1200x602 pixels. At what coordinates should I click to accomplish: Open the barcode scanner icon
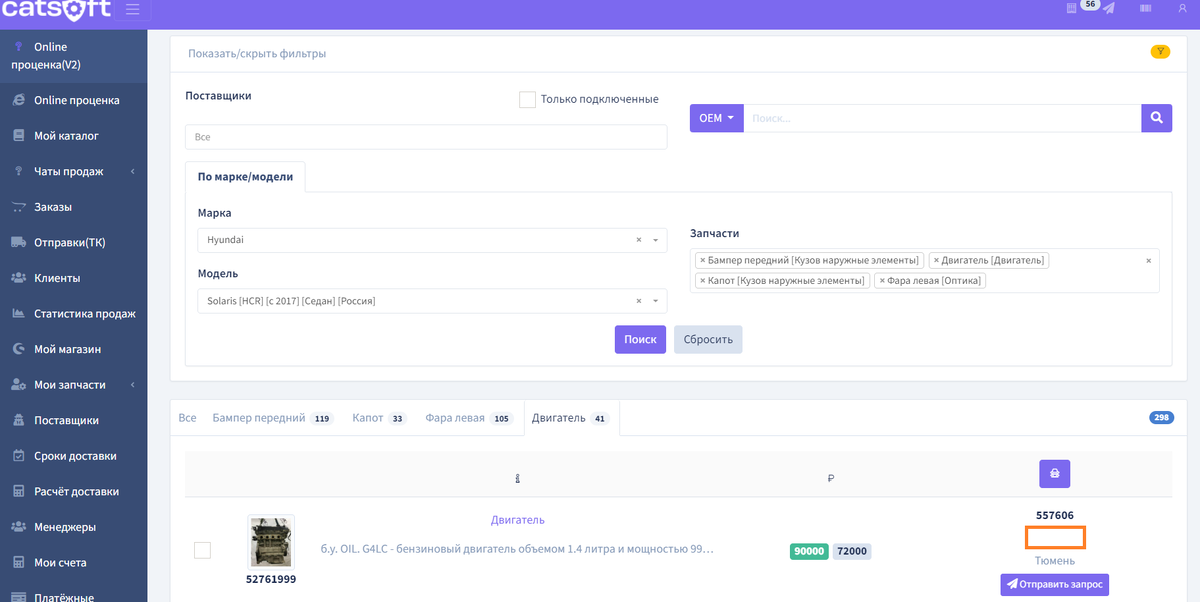point(1146,8)
